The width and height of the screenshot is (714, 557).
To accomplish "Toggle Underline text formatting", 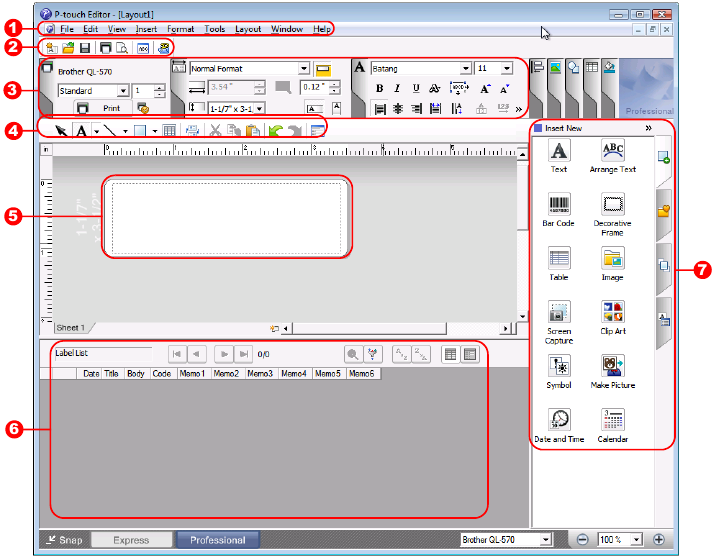I will [416, 88].
